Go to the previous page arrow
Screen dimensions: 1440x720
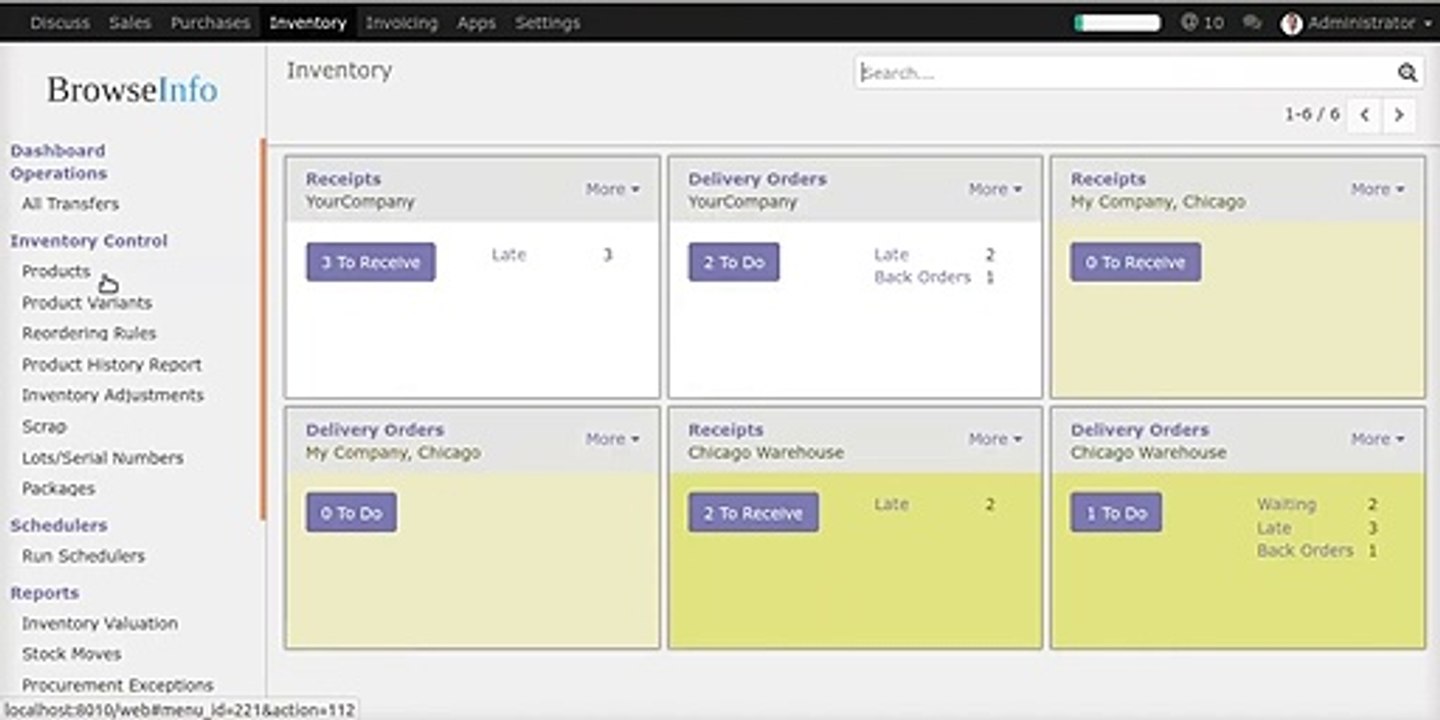click(x=1364, y=115)
